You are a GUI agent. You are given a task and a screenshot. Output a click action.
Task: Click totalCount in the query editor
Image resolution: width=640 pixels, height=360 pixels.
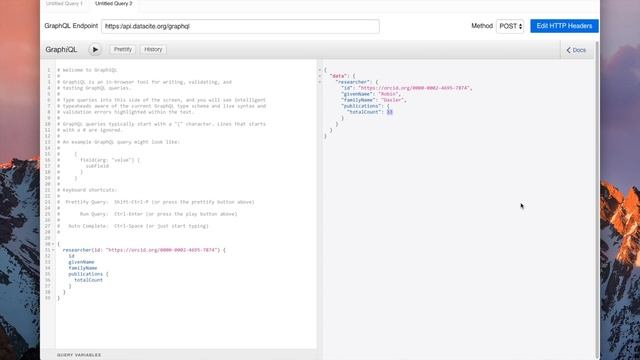tap(89, 280)
